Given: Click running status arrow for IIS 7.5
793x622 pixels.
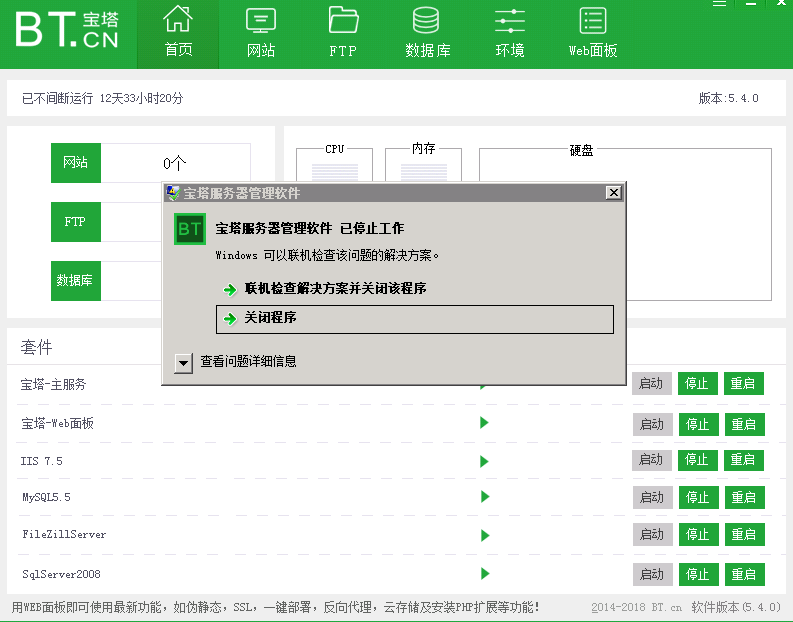Looking at the screenshot, I should (x=484, y=461).
